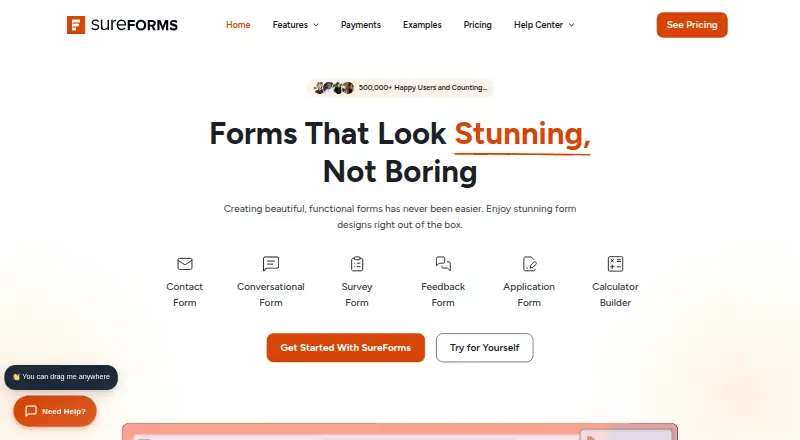Choose the Survey Form clipboard icon

[357, 264]
